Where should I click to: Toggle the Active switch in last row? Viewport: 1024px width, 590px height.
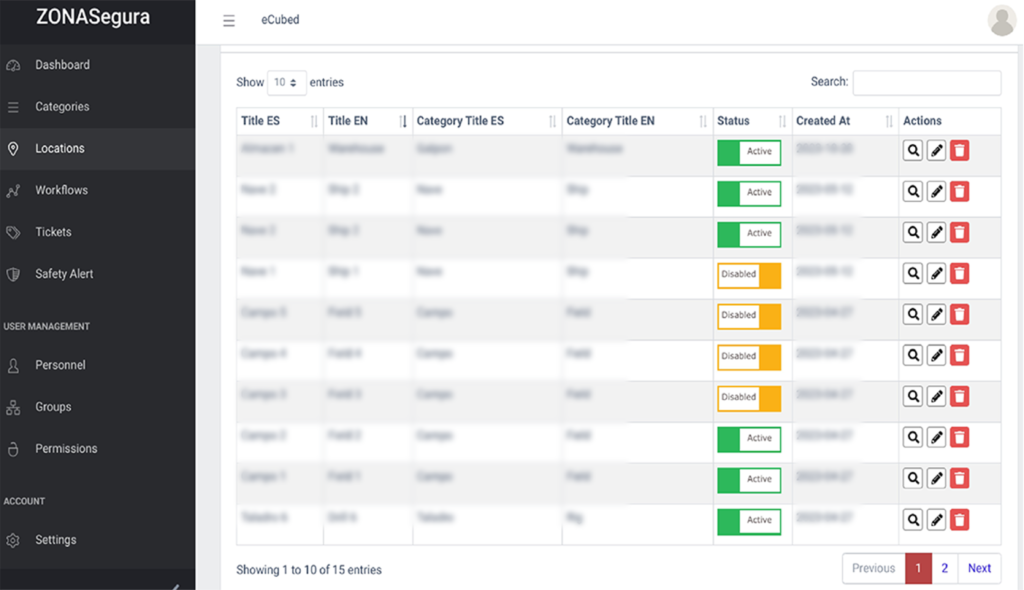pos(748,520)
